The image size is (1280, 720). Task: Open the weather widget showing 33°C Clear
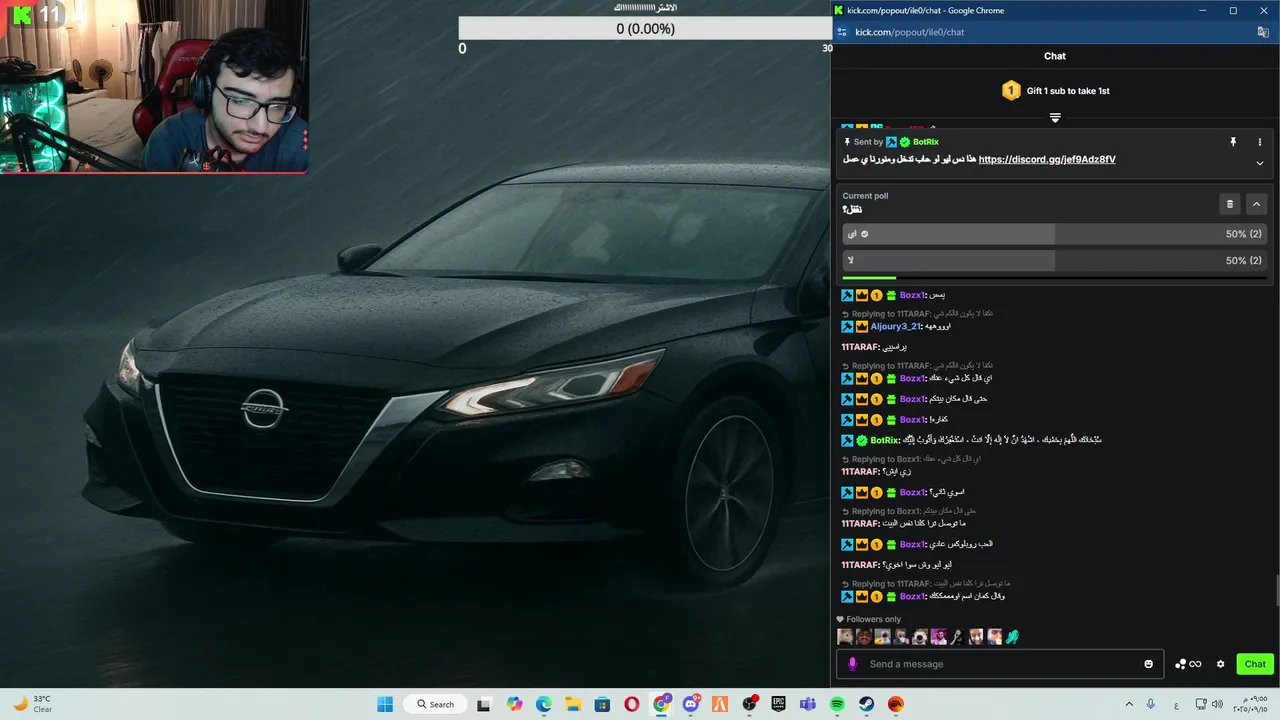[32, 704]
